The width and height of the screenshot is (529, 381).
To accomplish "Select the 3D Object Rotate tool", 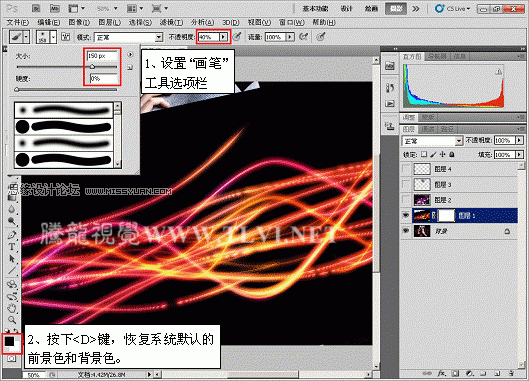I will [x=12, y=284].
